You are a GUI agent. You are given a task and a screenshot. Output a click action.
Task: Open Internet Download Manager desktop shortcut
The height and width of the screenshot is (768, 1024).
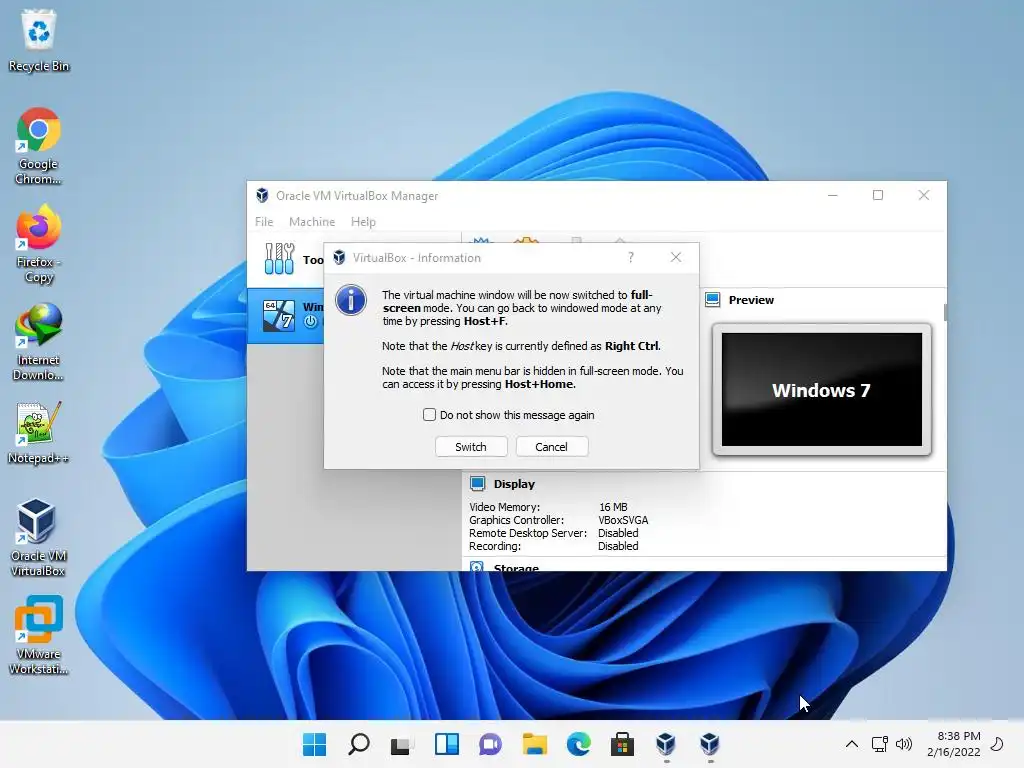pos(39,342)
